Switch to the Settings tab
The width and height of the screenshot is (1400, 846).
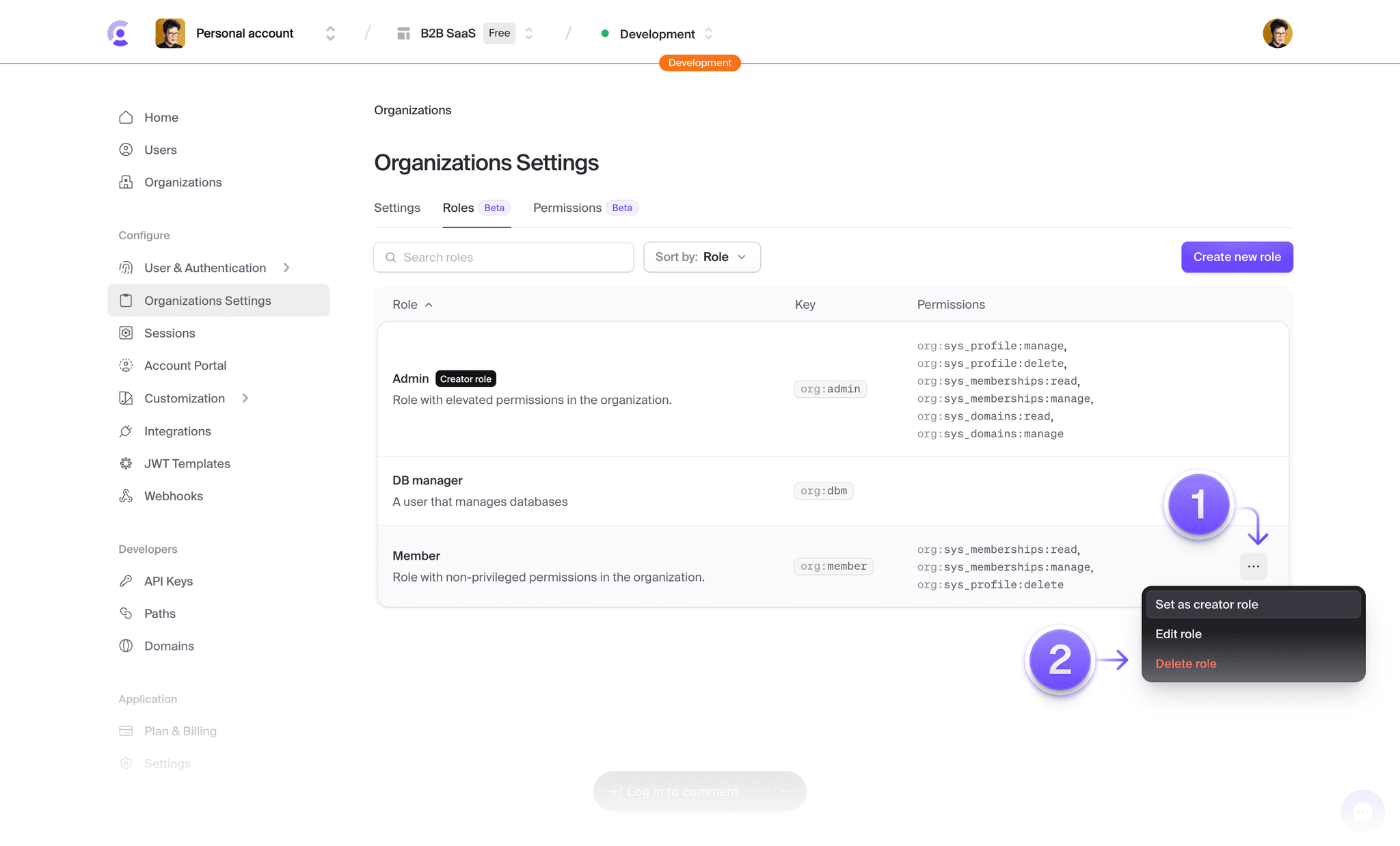point(397,208)
